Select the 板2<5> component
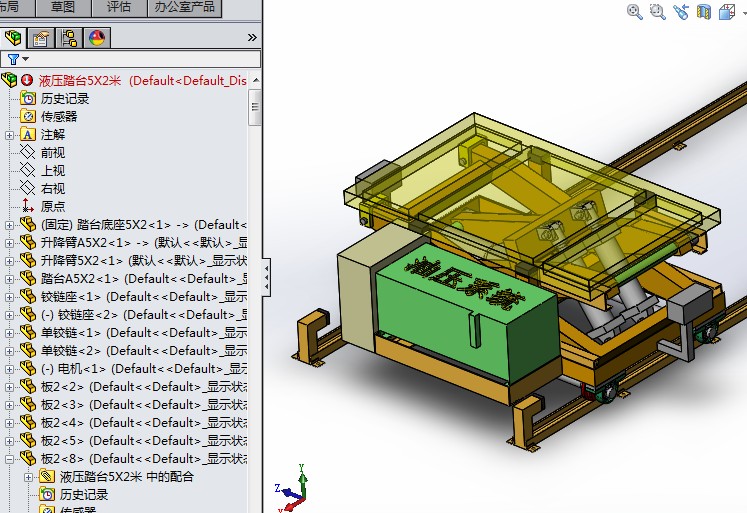747x513 pixels. [x=144, y=441]
